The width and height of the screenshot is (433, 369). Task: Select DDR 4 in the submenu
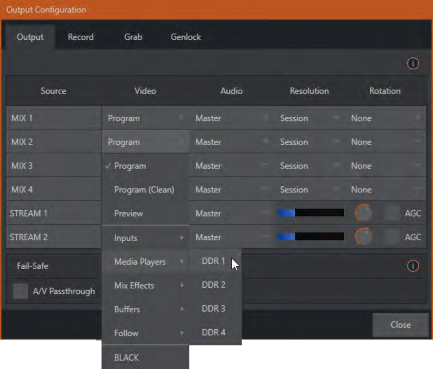pyautogui.click(x=215, y=332)
